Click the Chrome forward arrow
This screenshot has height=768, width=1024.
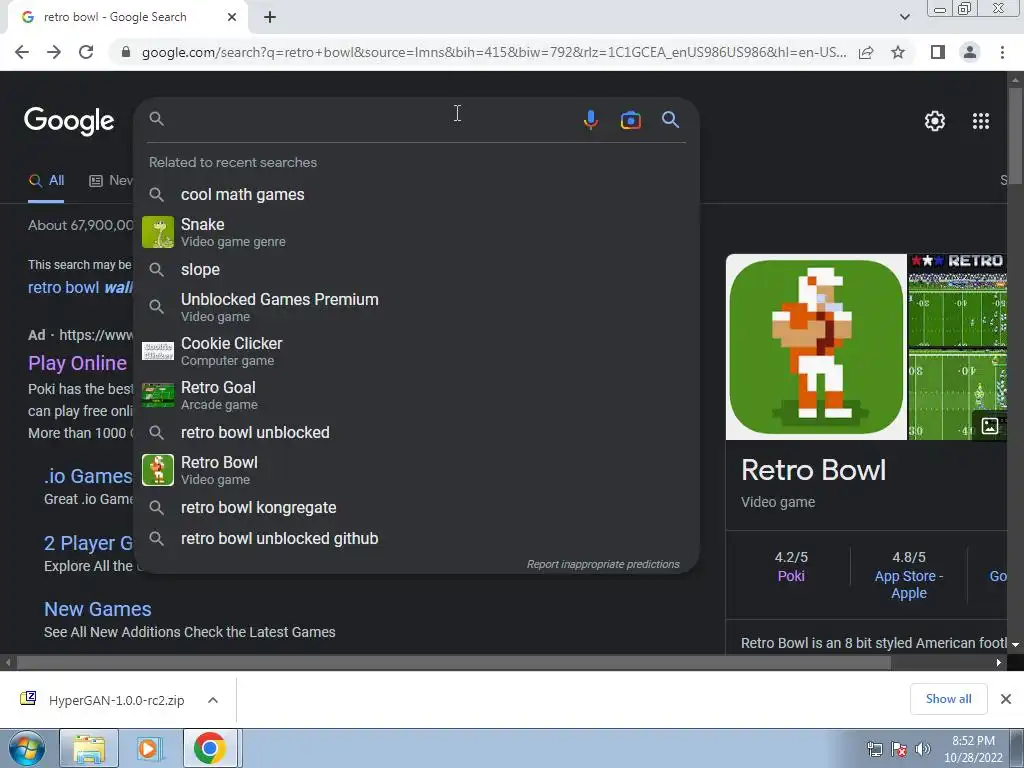pos(54,52)
